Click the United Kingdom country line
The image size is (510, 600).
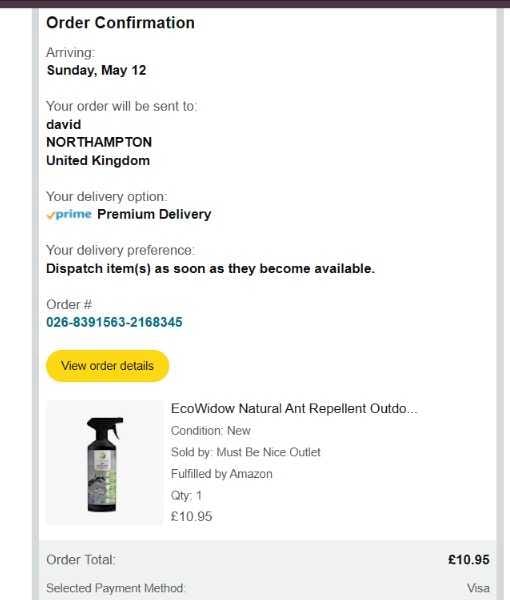point(98,161)
